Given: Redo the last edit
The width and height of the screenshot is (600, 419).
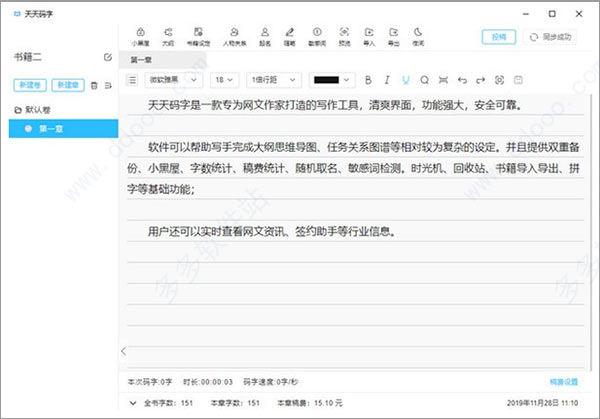Looking at the screenshot, I should pos(481,80).
